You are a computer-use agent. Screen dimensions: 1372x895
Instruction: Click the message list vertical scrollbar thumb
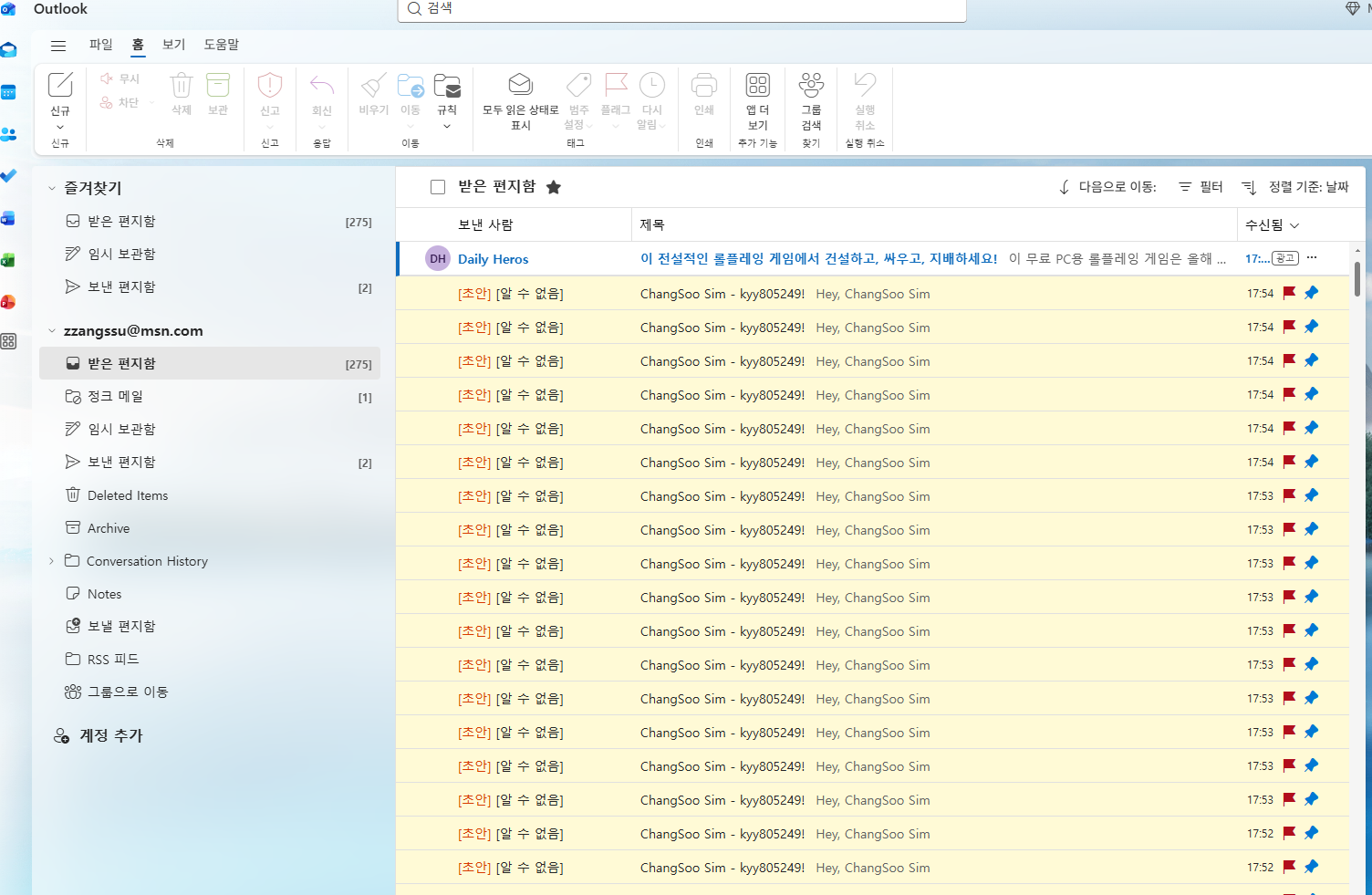1357,278
